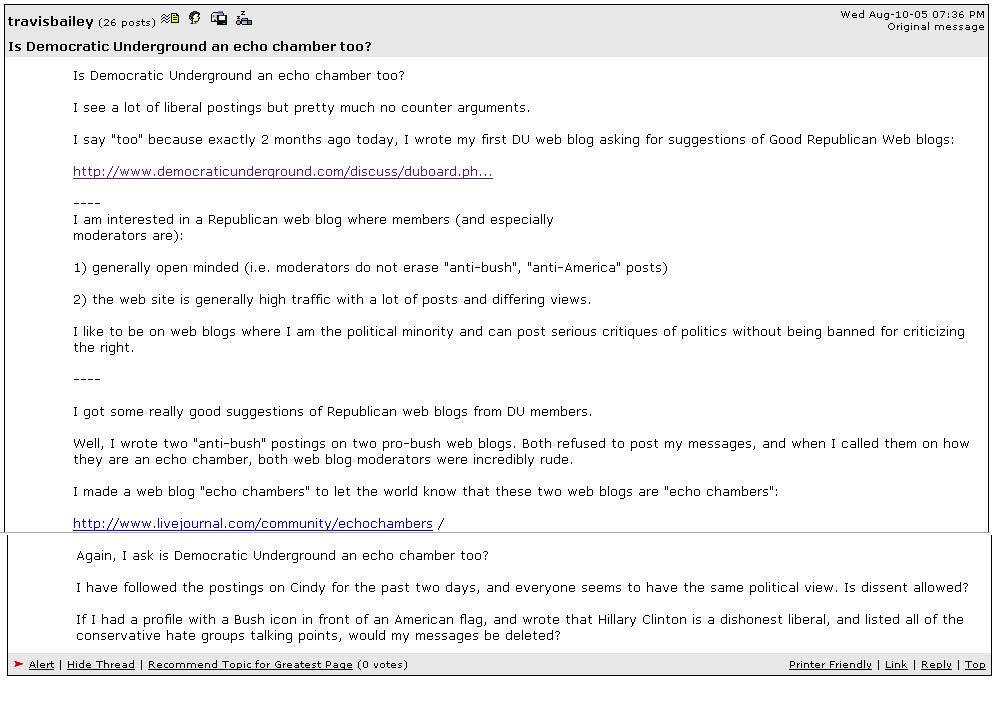Click the 'Original message' label
The height and width of the screenshot is (720, 1008).
tap(935, 26)
